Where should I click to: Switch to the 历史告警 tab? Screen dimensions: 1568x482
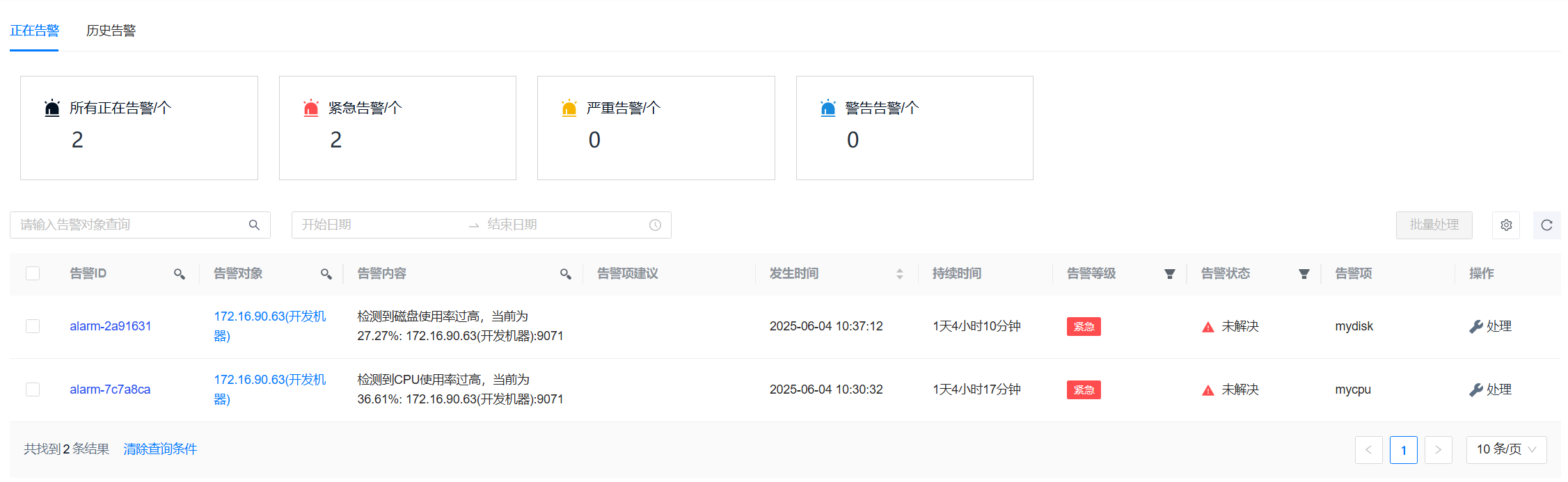pyautogui.click(x=111, y=31)
